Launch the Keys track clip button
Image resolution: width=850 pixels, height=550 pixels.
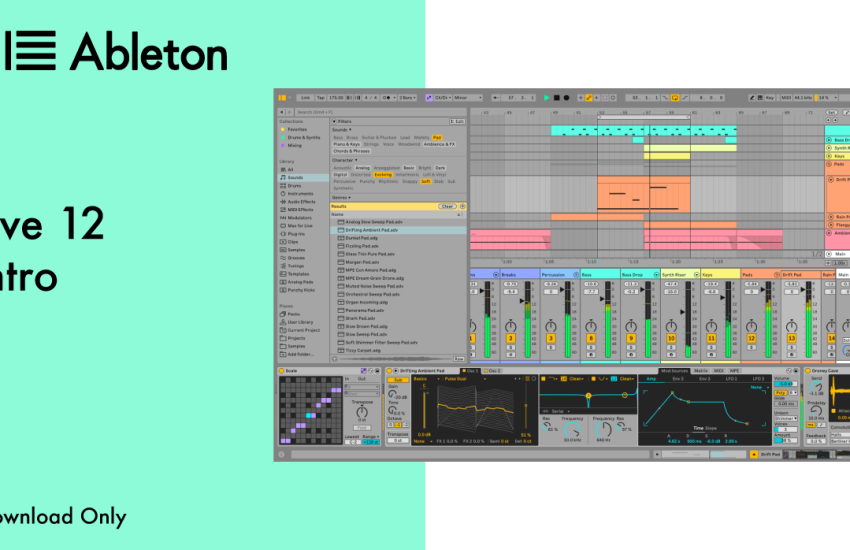[x=829, y=156]
